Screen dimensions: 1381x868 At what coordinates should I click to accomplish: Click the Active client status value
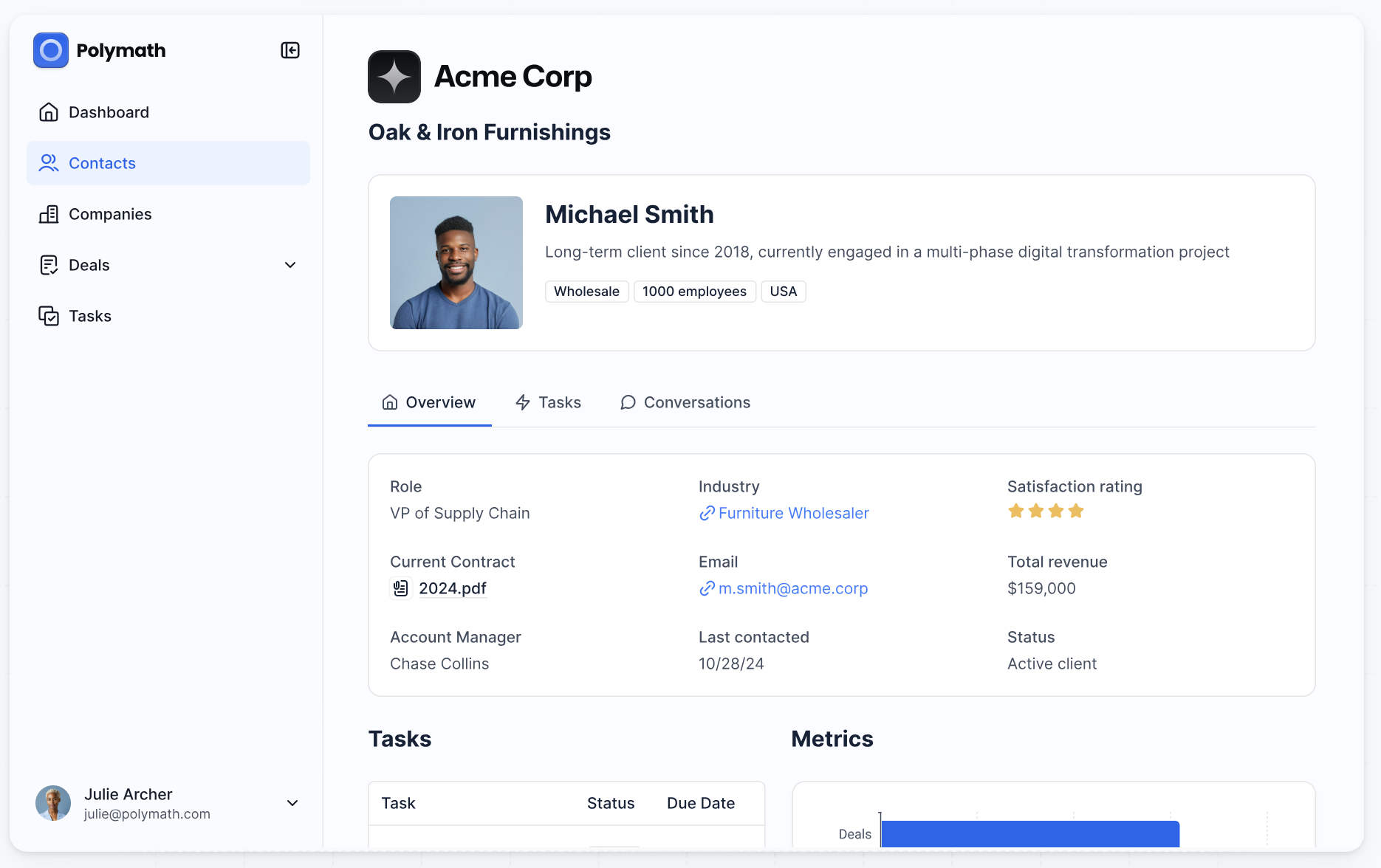point(1052,664)
